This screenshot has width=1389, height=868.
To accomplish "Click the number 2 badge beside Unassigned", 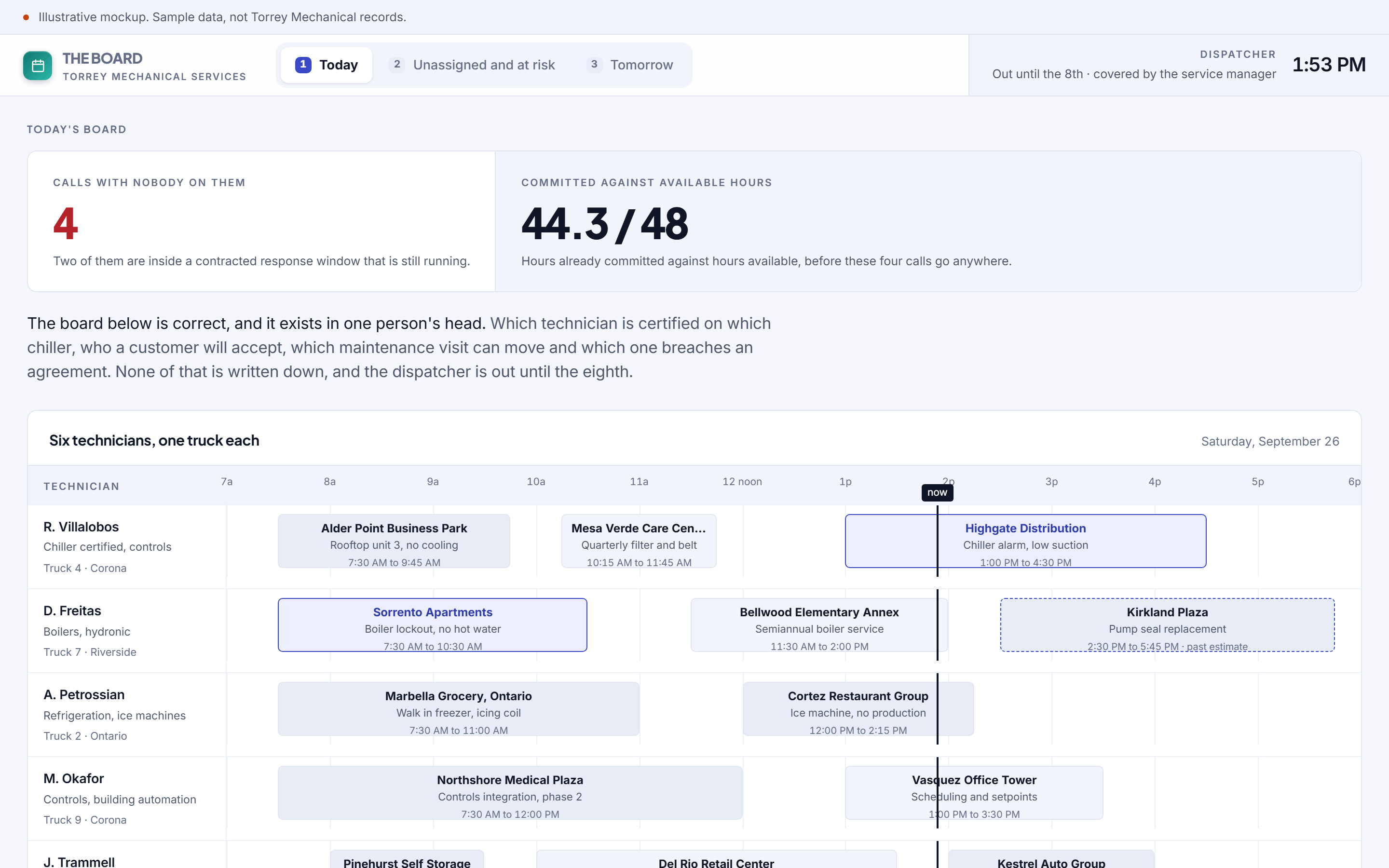I will [396, 65].
